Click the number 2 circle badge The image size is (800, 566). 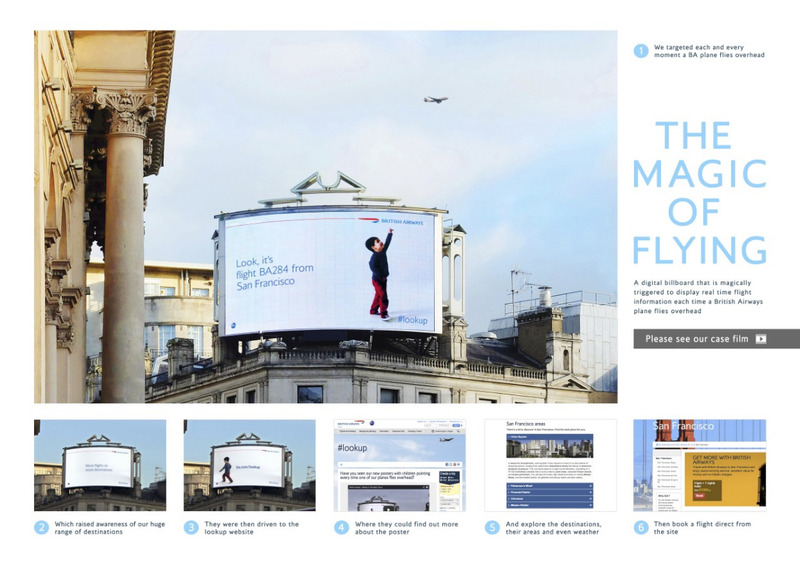42,528
